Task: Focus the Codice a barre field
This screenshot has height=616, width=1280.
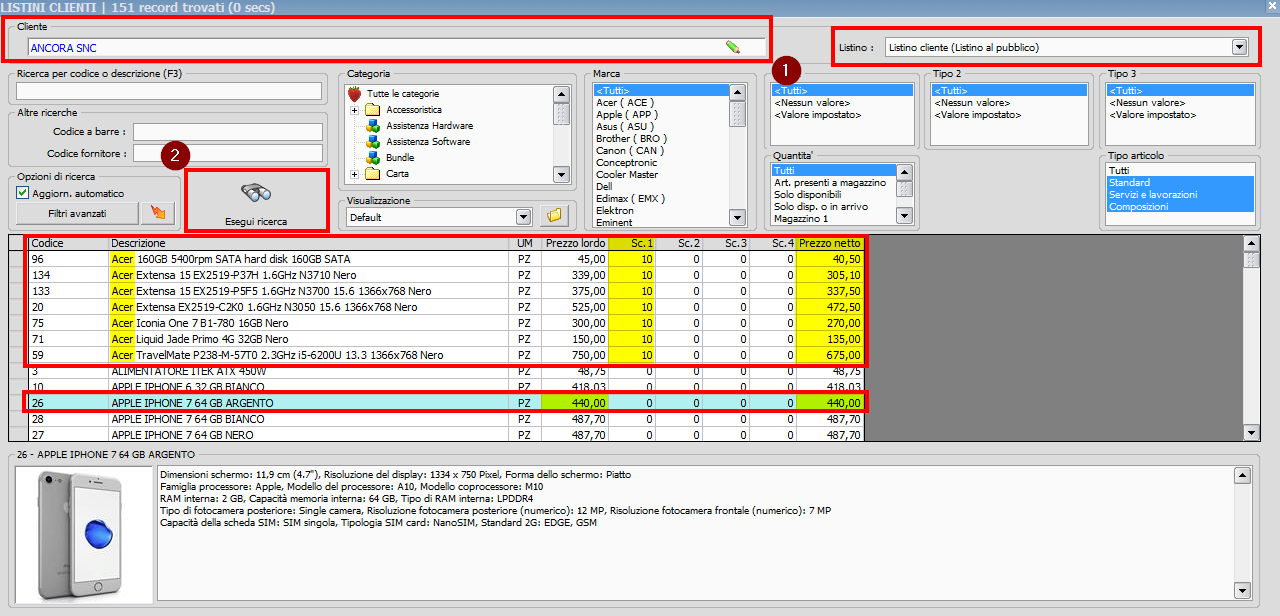Action: (228, 131)
